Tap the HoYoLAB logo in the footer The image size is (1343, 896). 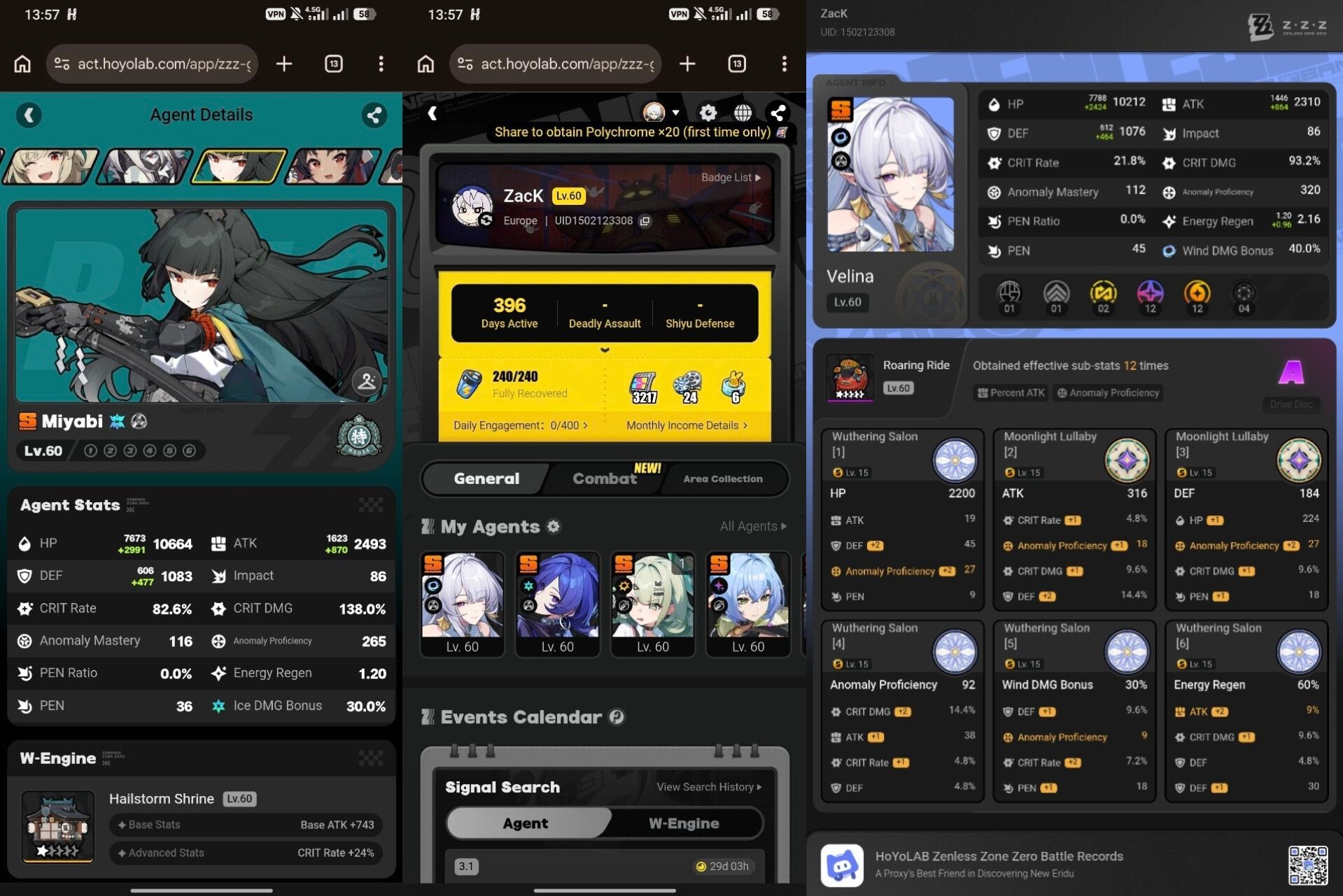(x=842, y=865)
